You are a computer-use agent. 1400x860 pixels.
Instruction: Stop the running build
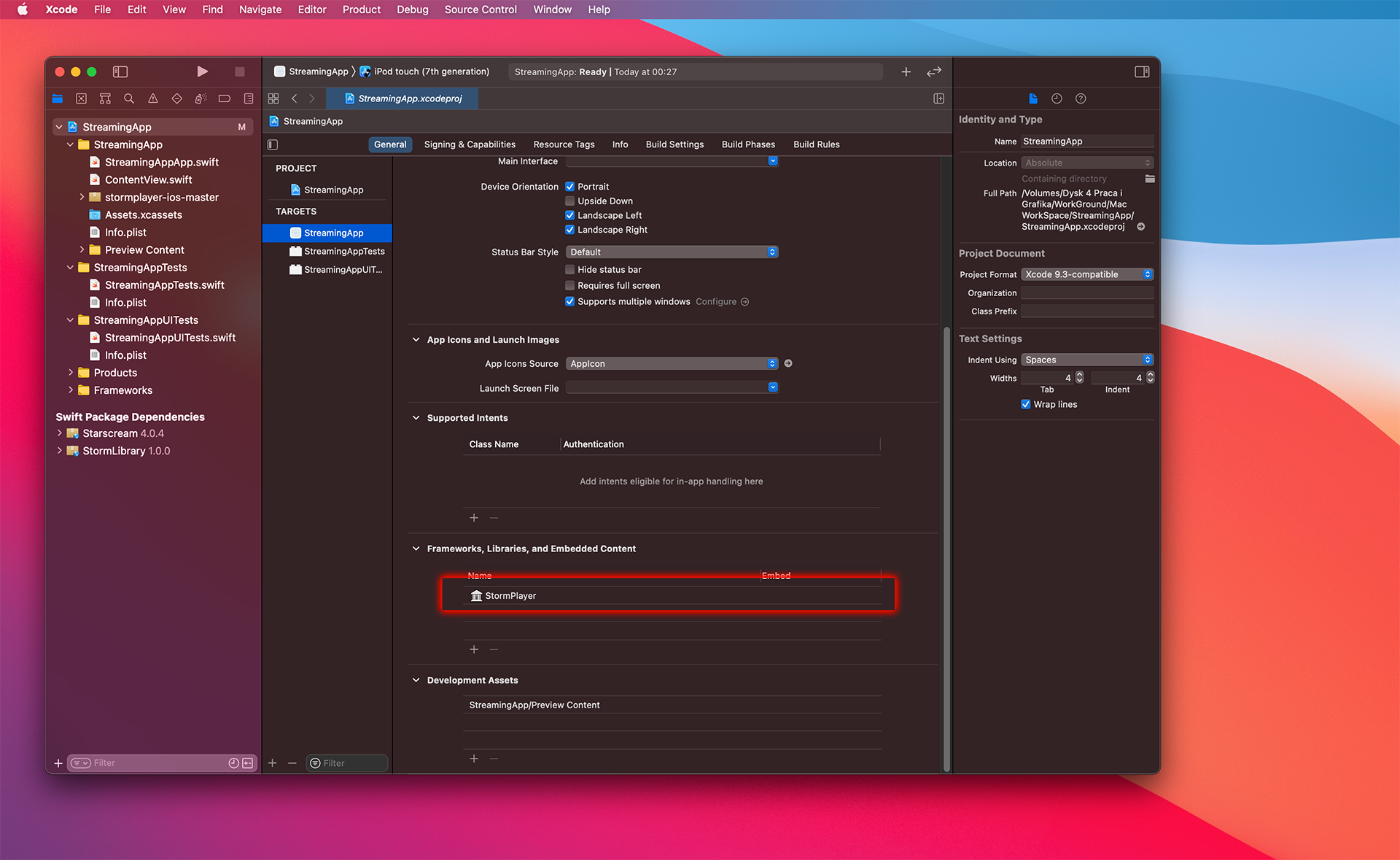pyautogui.click(x=239, y=71)
